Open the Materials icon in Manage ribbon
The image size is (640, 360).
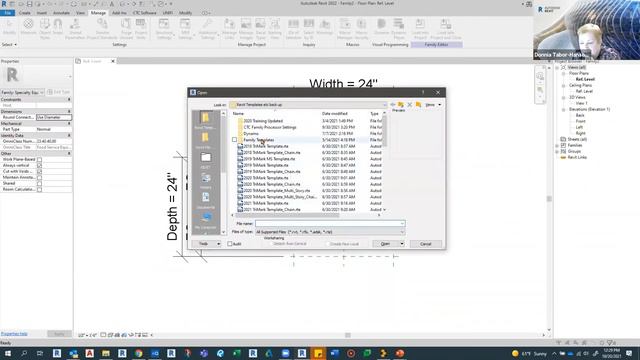pos(28,28)
